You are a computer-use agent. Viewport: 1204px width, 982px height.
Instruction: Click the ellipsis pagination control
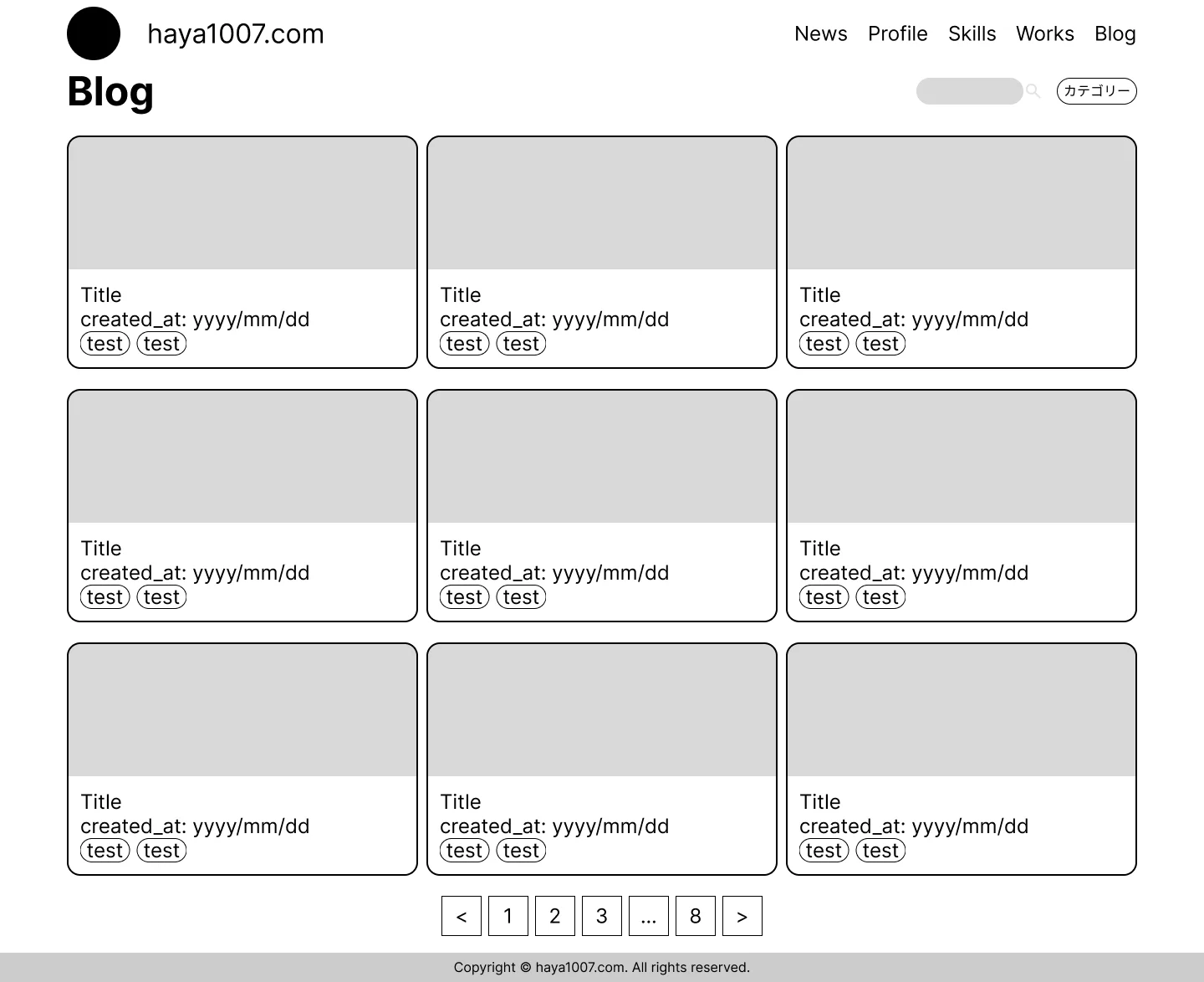coord(648,915)
